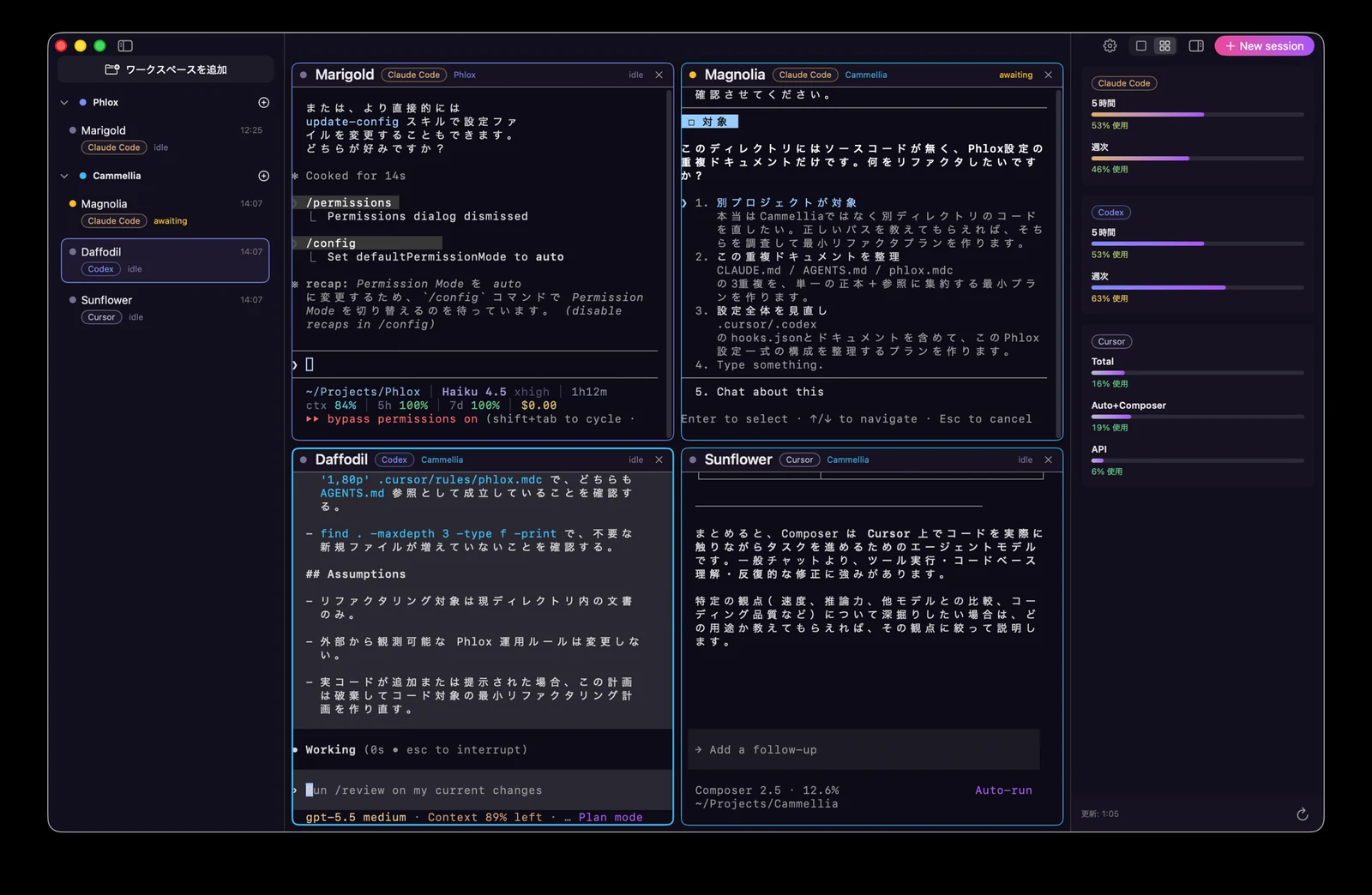The image size is (1372, 895).
Task: Click Claude Code badge in Marigold pane header
Action: 413,75
